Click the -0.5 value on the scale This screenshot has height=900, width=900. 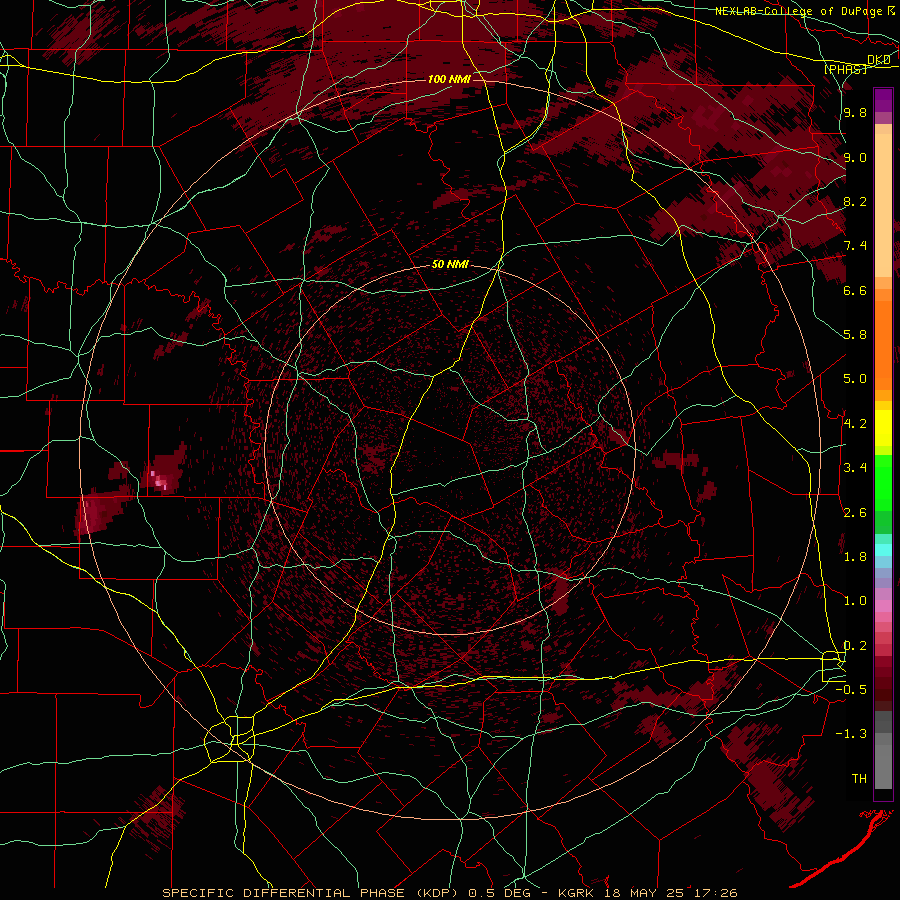point(851,690)
